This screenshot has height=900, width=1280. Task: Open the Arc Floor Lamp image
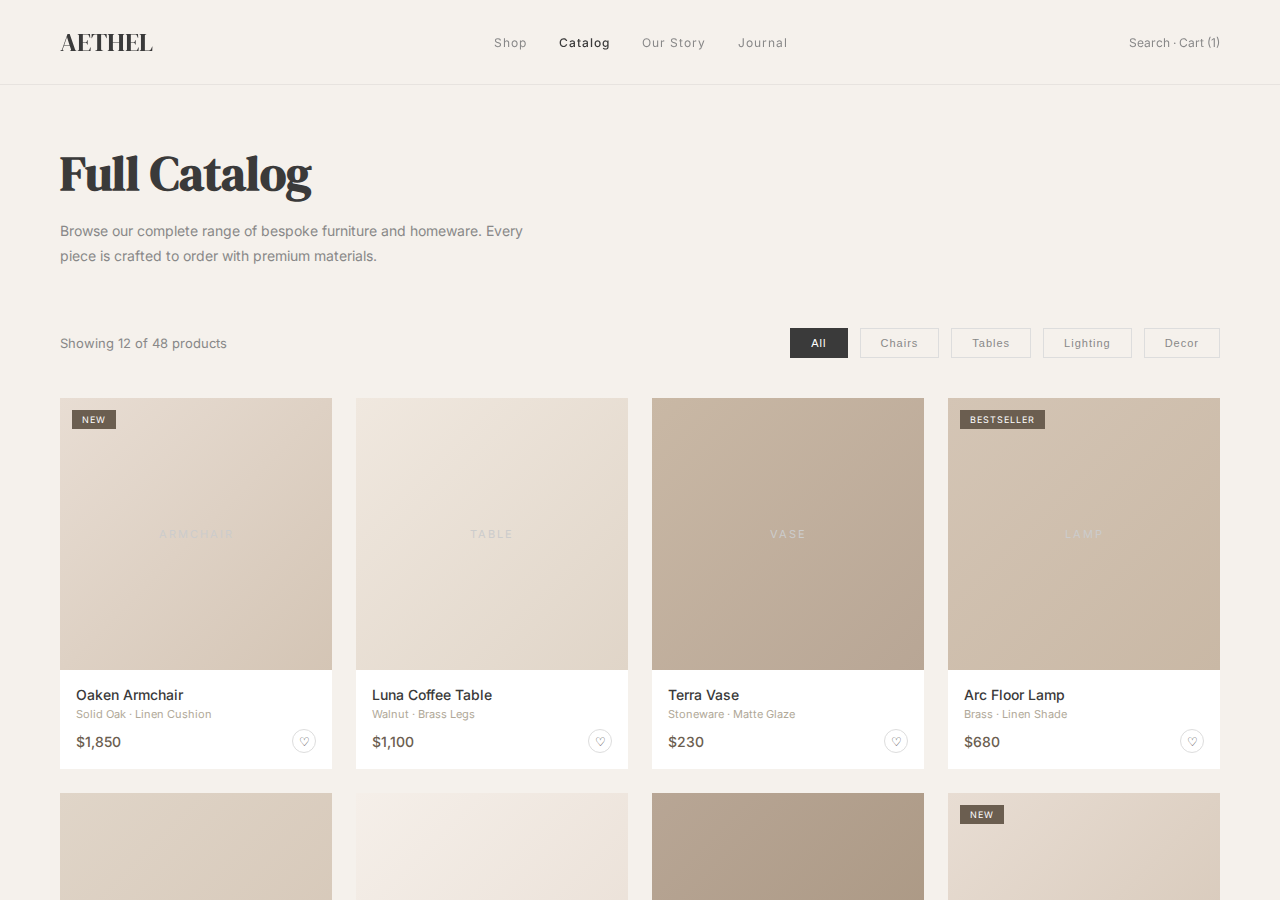1084,534
